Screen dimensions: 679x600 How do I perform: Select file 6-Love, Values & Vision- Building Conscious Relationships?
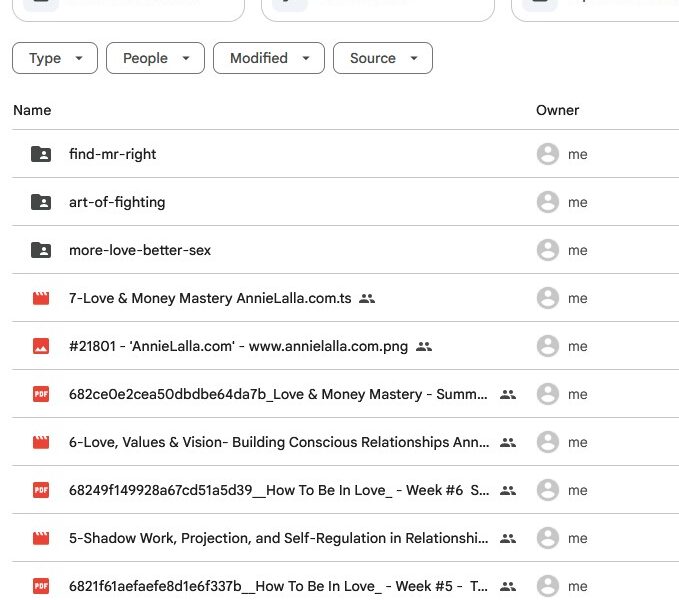(x=279, y=442)
